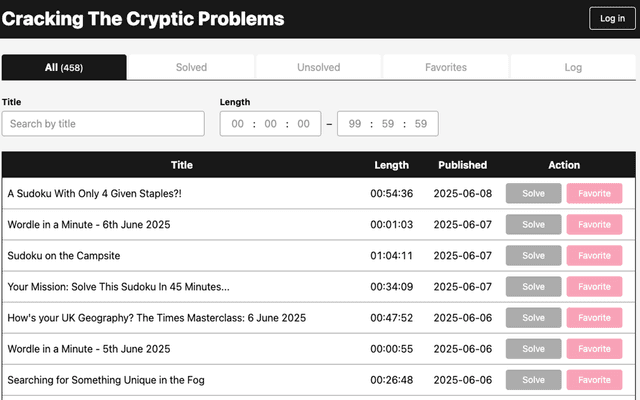Click the length value 00:34:09
This screenshot has width=640, height=400.
(x=391, y=287)
